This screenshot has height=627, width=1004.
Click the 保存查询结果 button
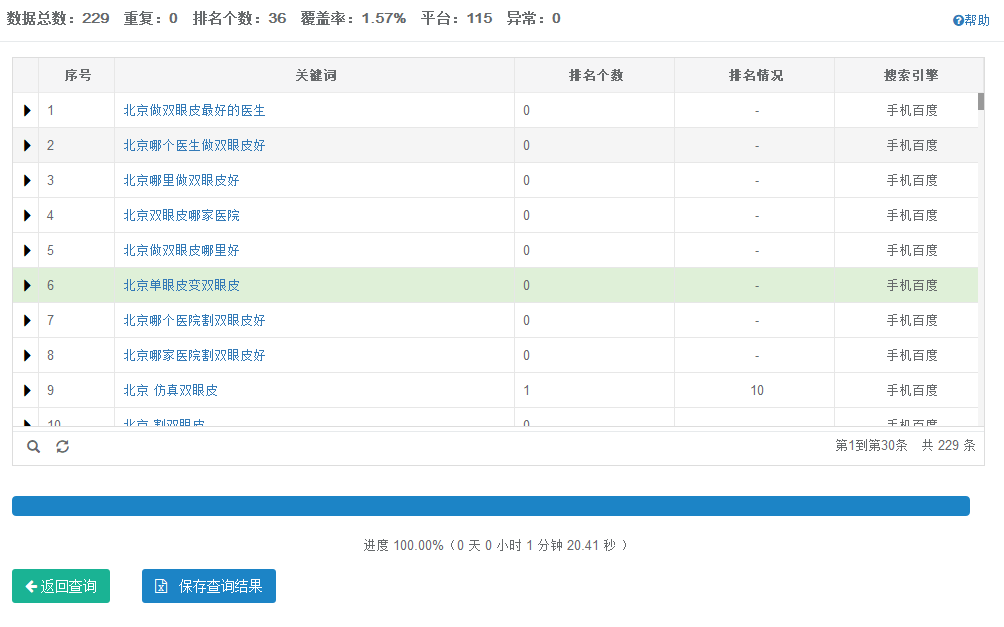coord(209,586)
